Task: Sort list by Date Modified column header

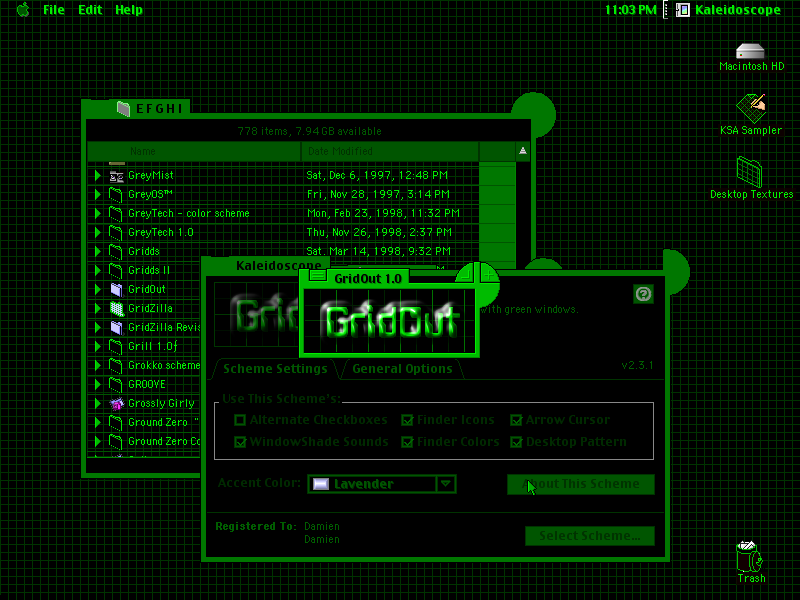Action: (x=390, y=152)
